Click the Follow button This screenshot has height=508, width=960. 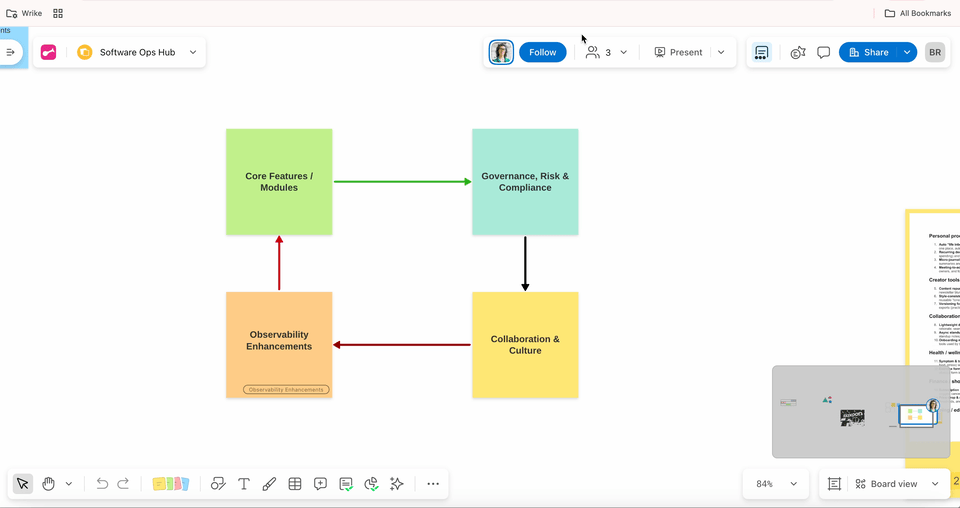click(x=542, y=52)
